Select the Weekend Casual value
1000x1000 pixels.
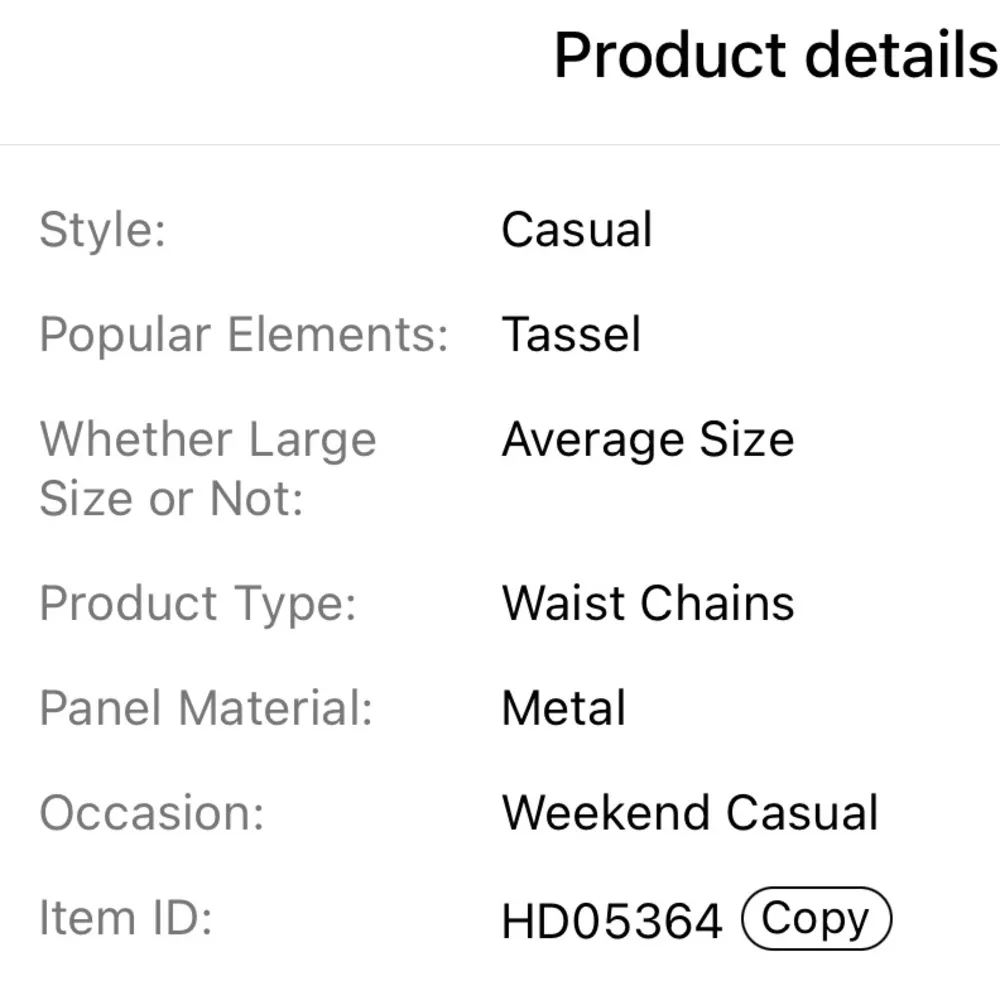pyautogui.click(x=690, y=813)
